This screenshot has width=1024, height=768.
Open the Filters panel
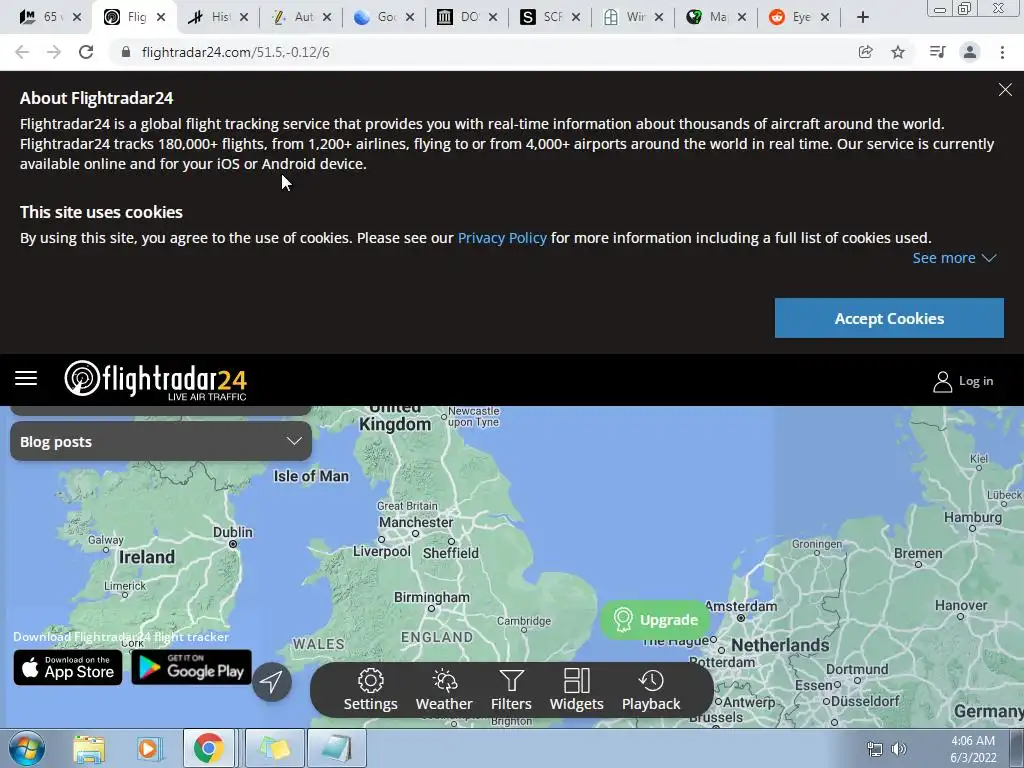pyautogui.click(x=511, y=690)
